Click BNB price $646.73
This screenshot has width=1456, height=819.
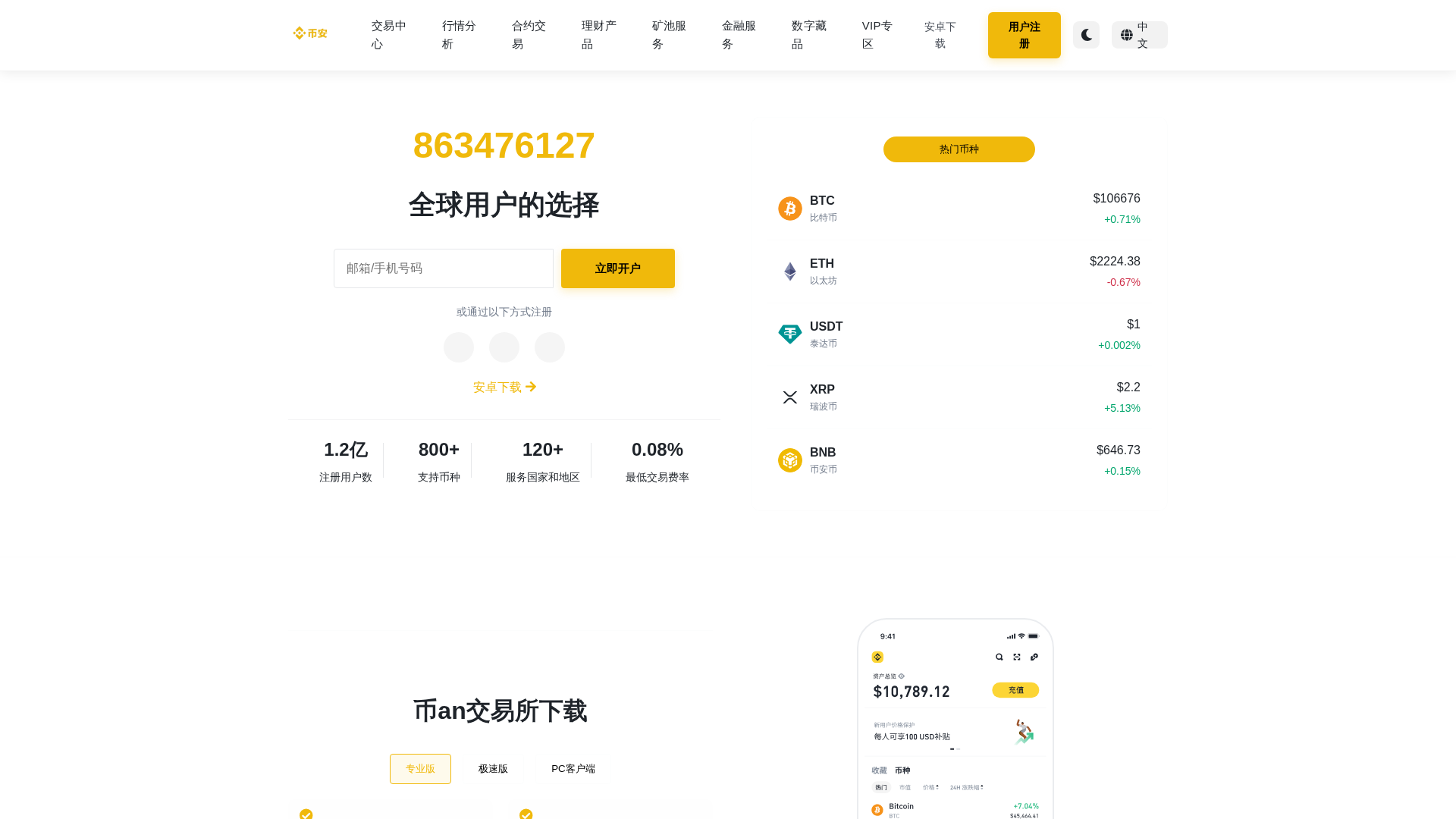[x=1119, y=450]
